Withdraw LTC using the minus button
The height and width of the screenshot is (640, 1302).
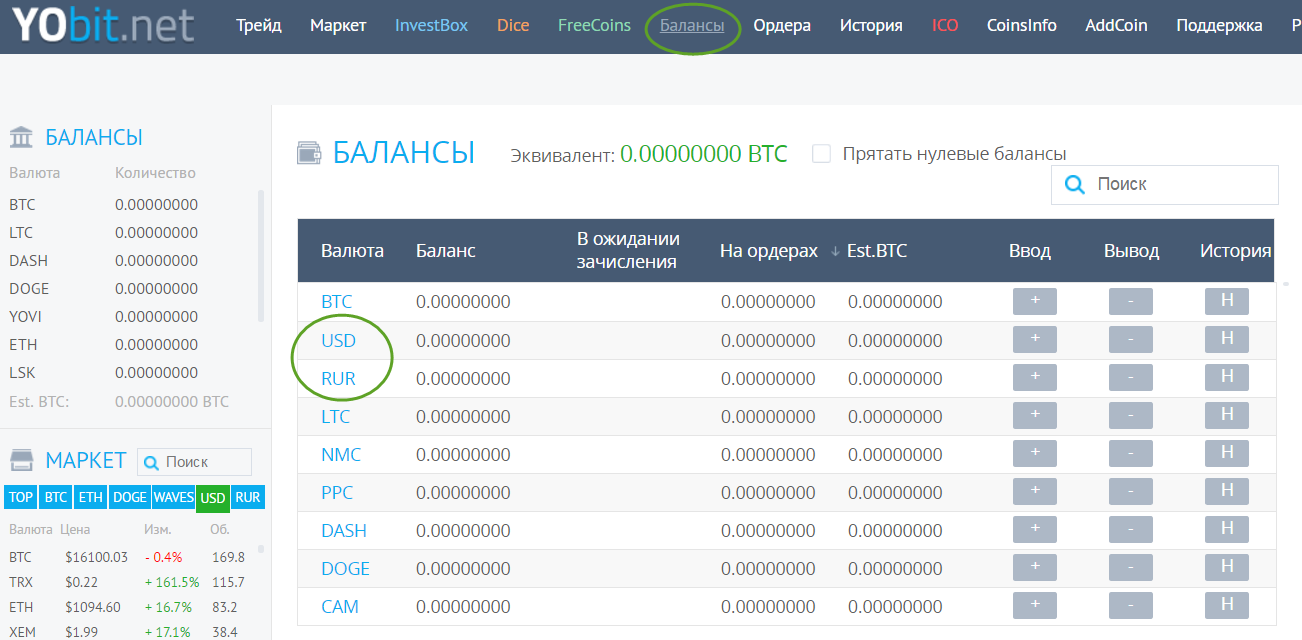pyautogui.click(x=1131, y=415)
